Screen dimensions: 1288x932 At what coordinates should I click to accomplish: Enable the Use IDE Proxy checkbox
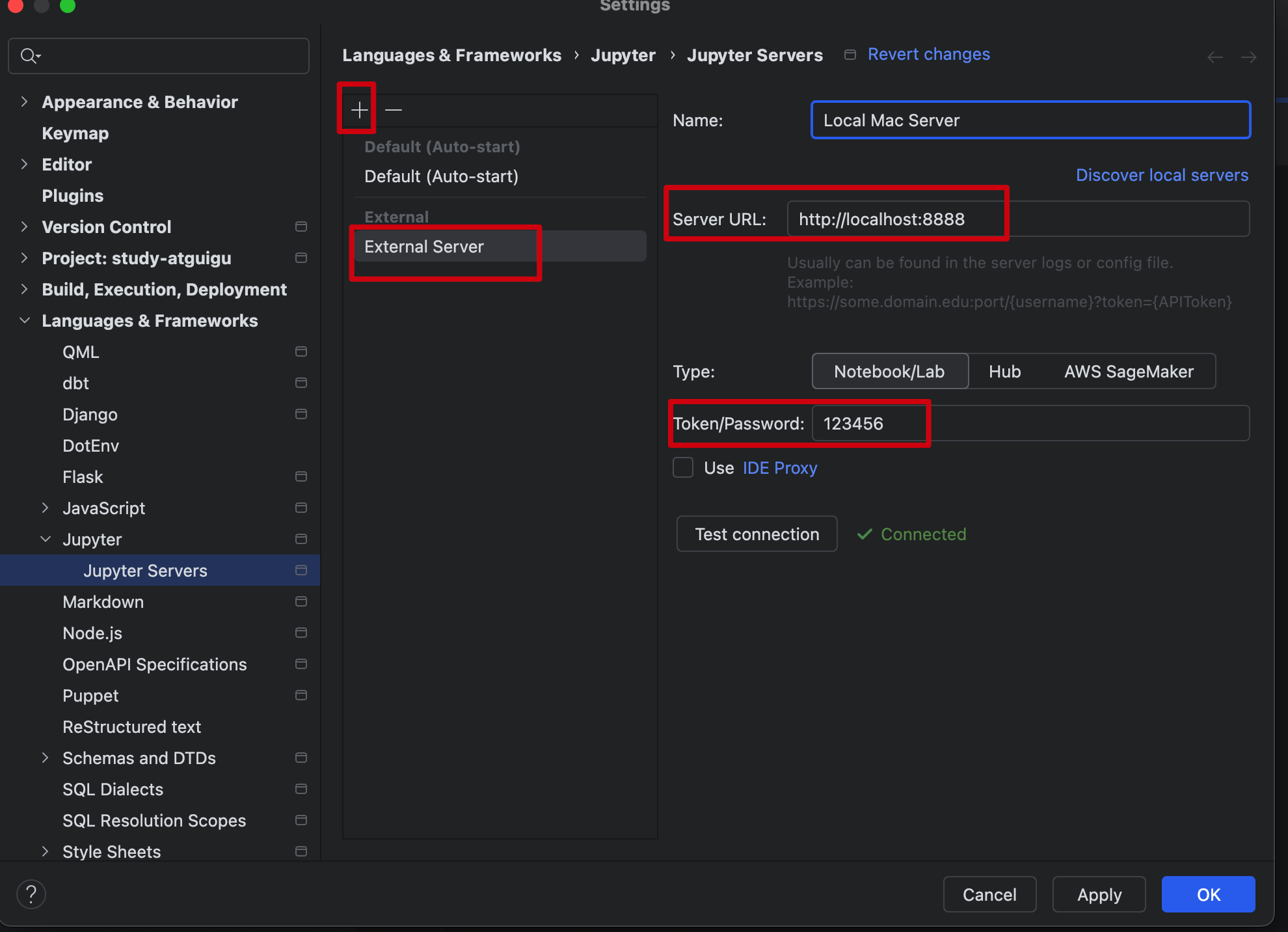click(x=683, y=467)
